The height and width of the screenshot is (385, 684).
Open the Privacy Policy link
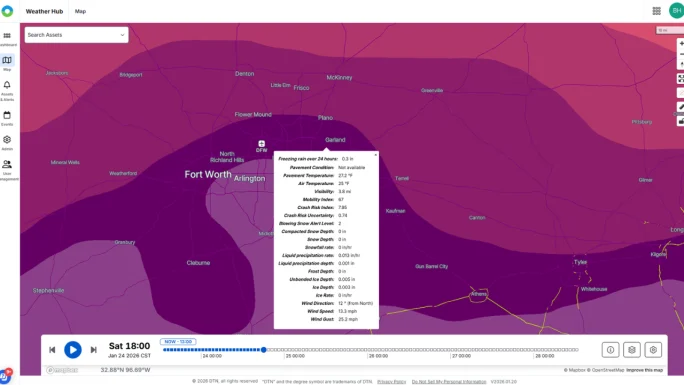coord(391,382)
